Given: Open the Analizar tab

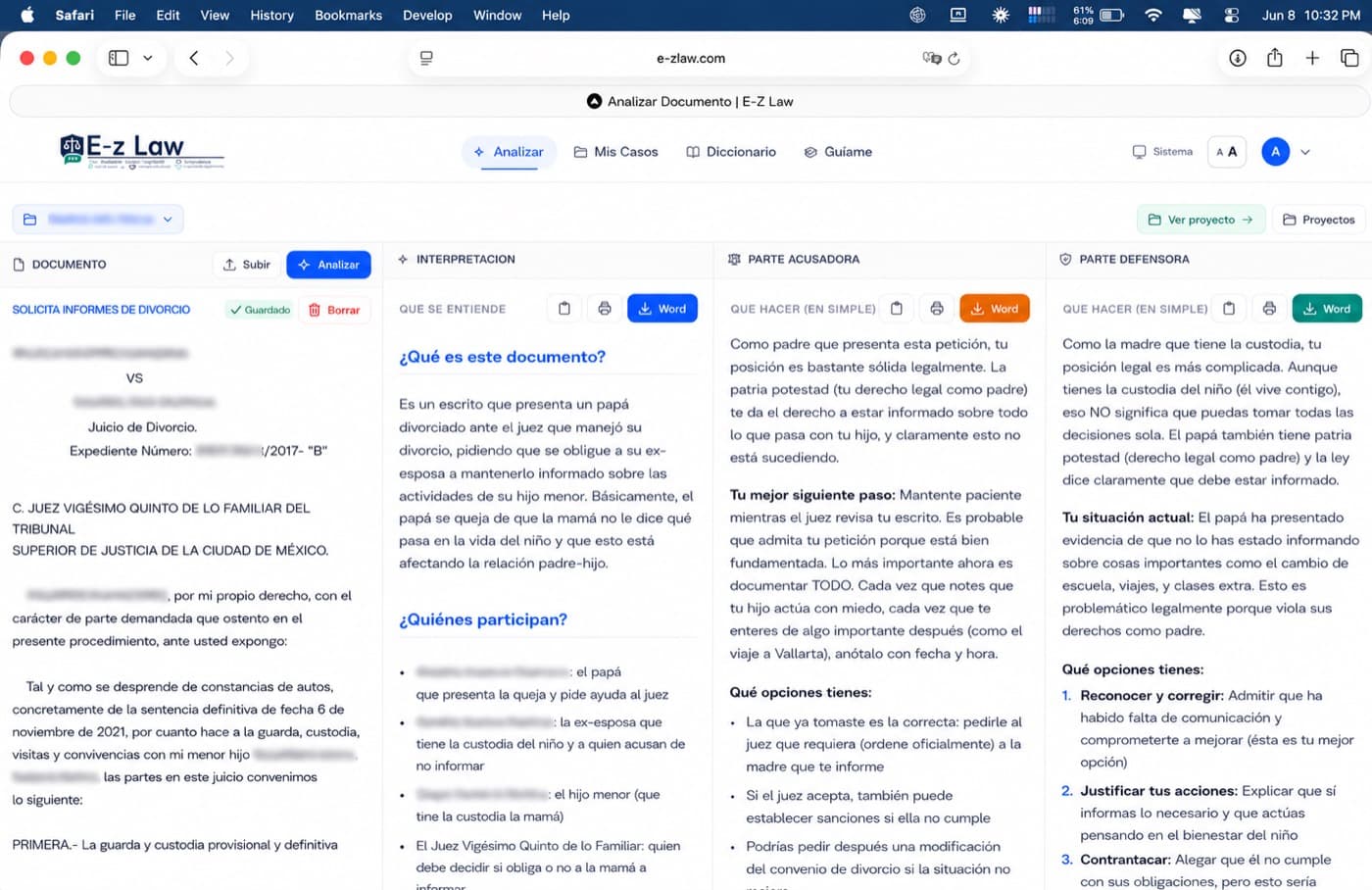Looking at the screenshot, I should (509, 152).
